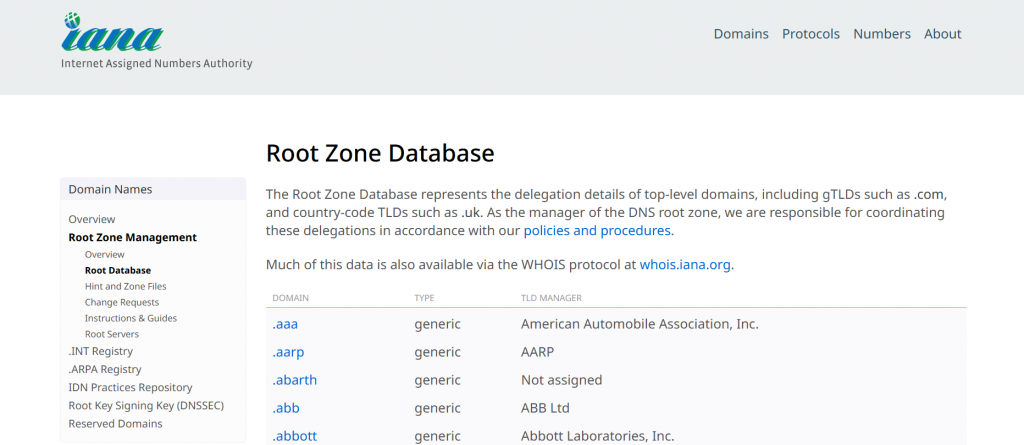Open the Protocols menu
The image size is (1024, 445).
point(810,34)
